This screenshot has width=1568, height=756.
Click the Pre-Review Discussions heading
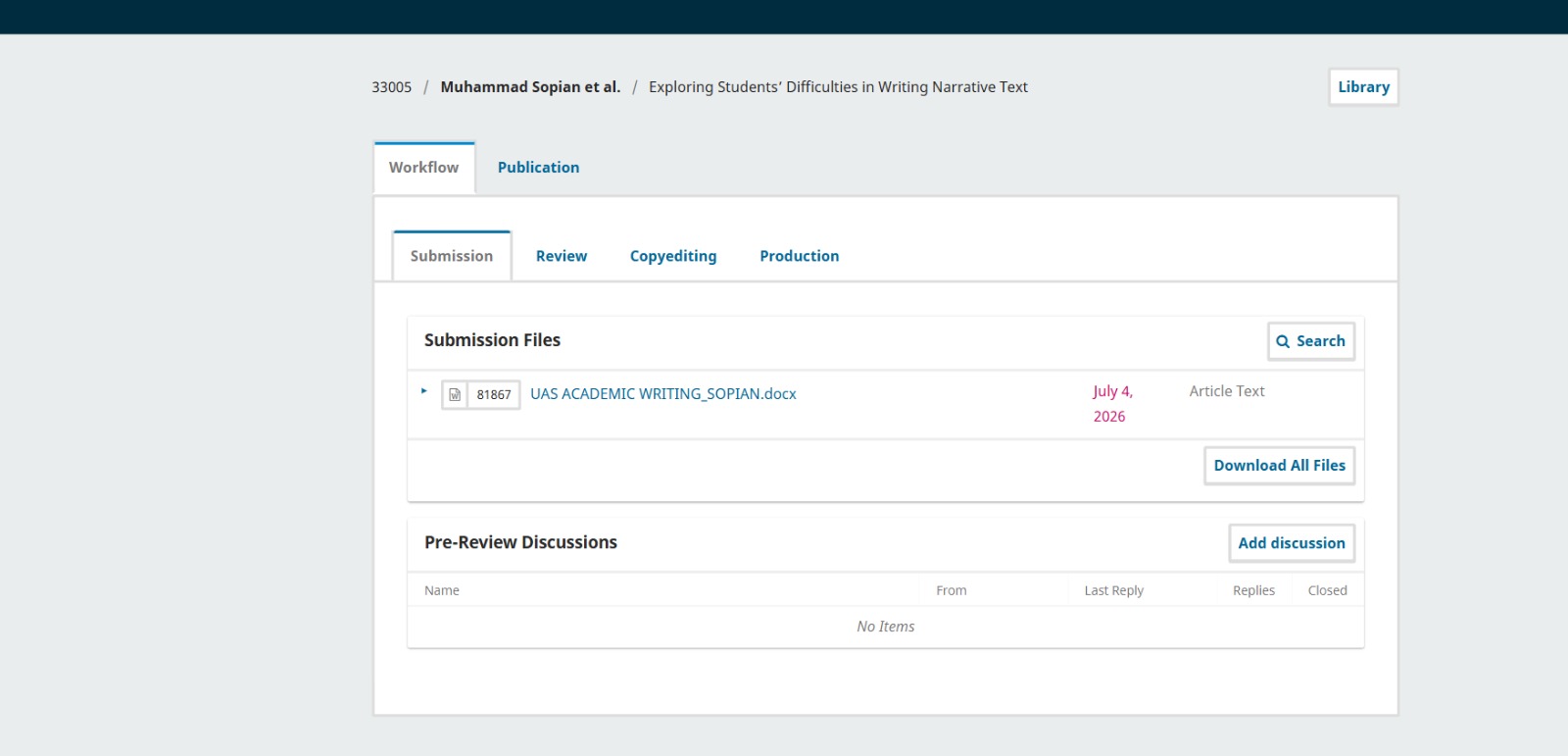(520, 542)
